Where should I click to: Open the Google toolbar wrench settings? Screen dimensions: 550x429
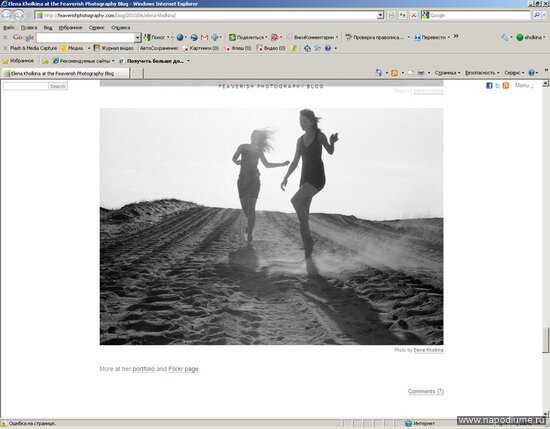(504, 37)
